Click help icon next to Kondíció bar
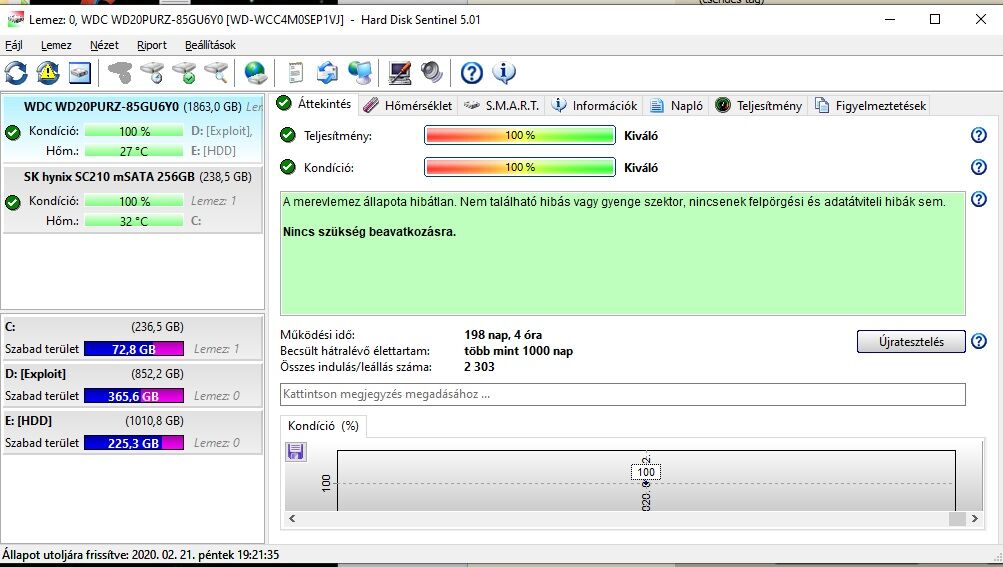The image size is (1003, 567). (x=979, y=167)
